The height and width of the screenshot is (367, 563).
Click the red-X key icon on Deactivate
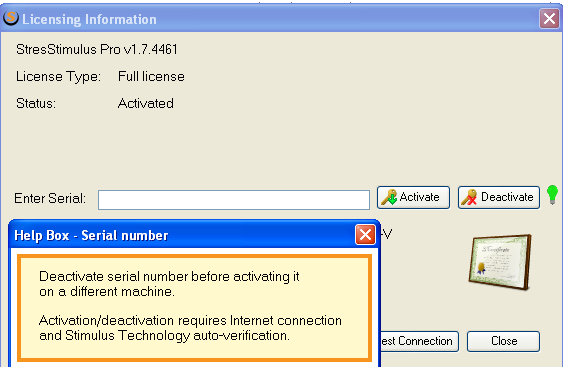(469, 197)
